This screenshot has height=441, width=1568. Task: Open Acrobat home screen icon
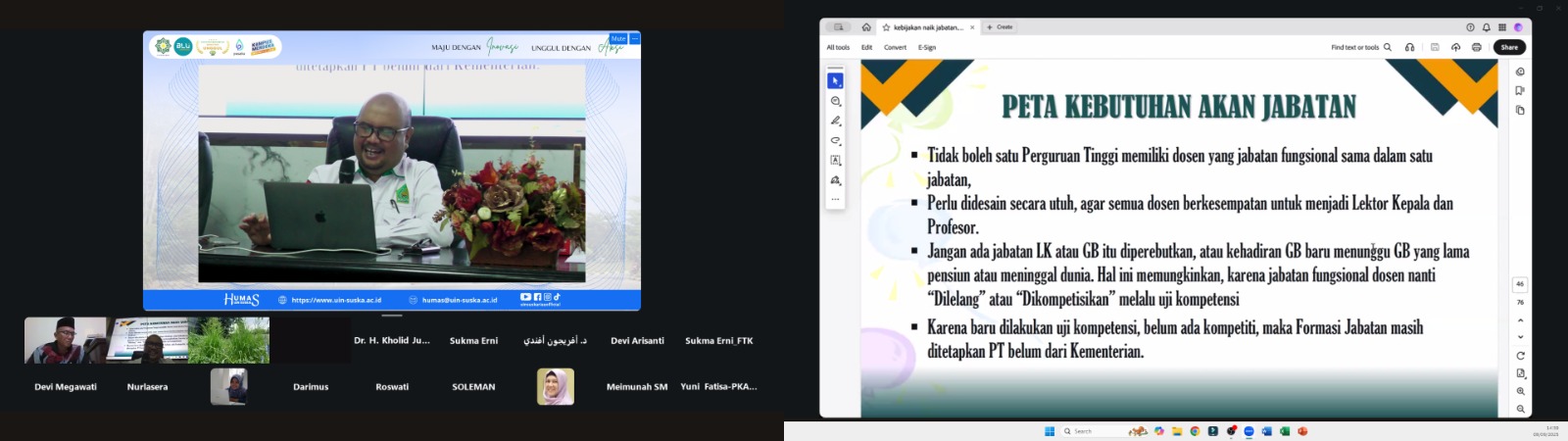pos(866,27)
